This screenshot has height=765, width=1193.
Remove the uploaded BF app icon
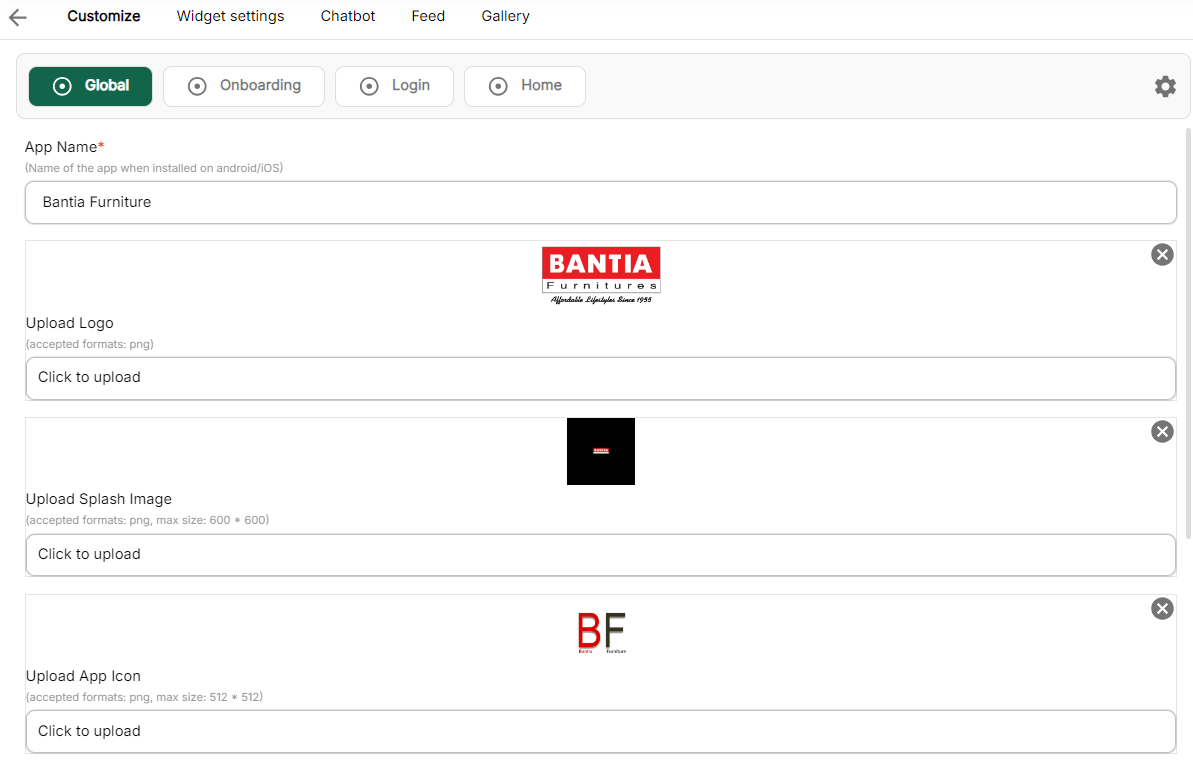point(1162,608)
